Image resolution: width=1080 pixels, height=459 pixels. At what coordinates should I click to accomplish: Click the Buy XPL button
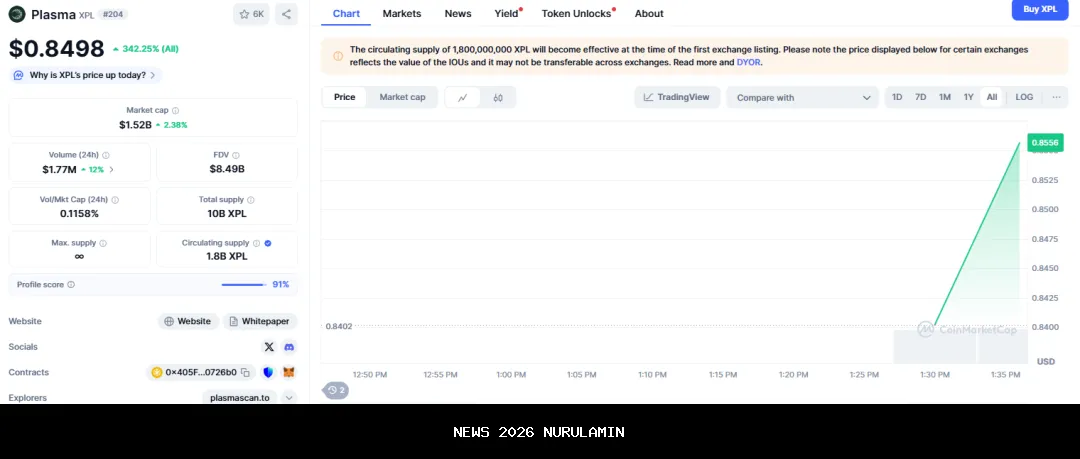[x=1039, y=10]
